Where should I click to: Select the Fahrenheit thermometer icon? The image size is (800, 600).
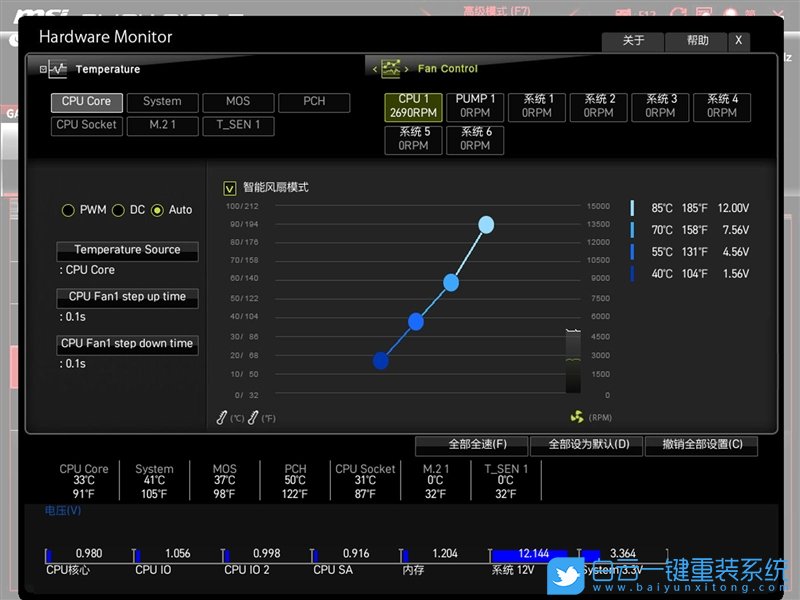tap(254, 417)
